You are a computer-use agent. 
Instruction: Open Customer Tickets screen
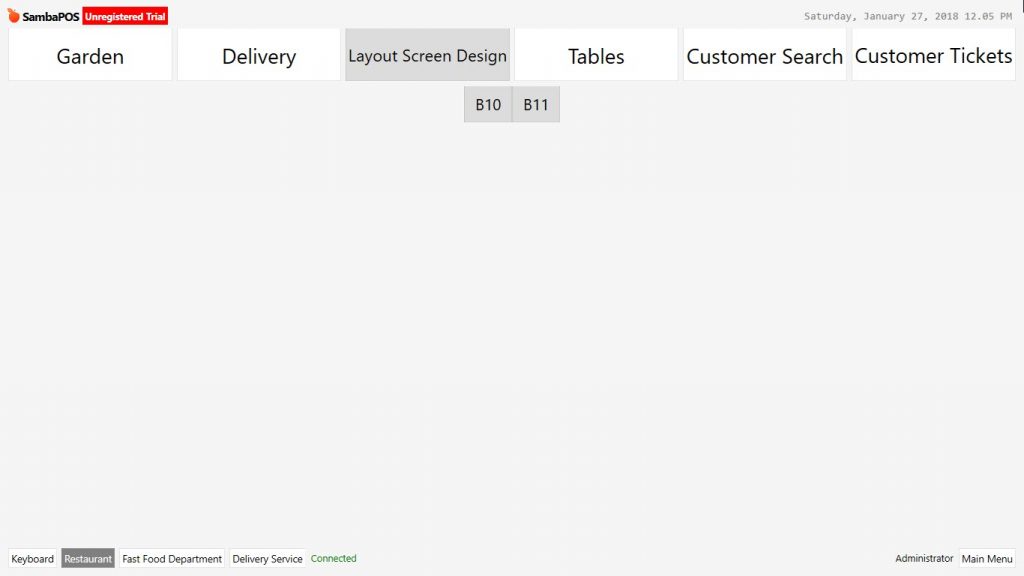[x=933, y=55]
